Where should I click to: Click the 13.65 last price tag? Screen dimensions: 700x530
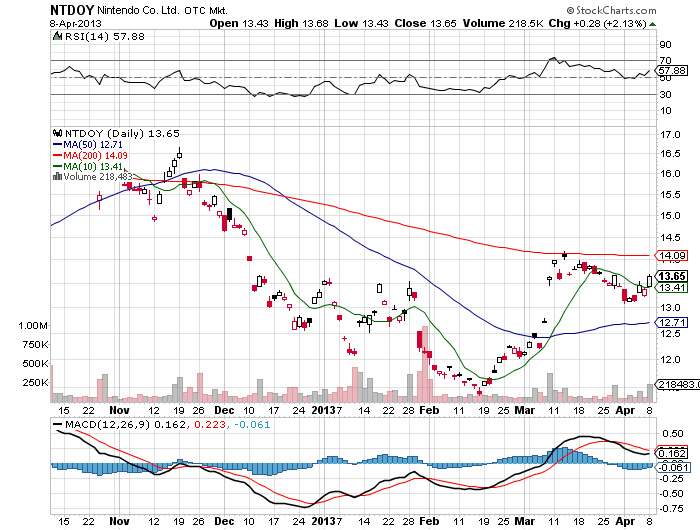(672, 276)
